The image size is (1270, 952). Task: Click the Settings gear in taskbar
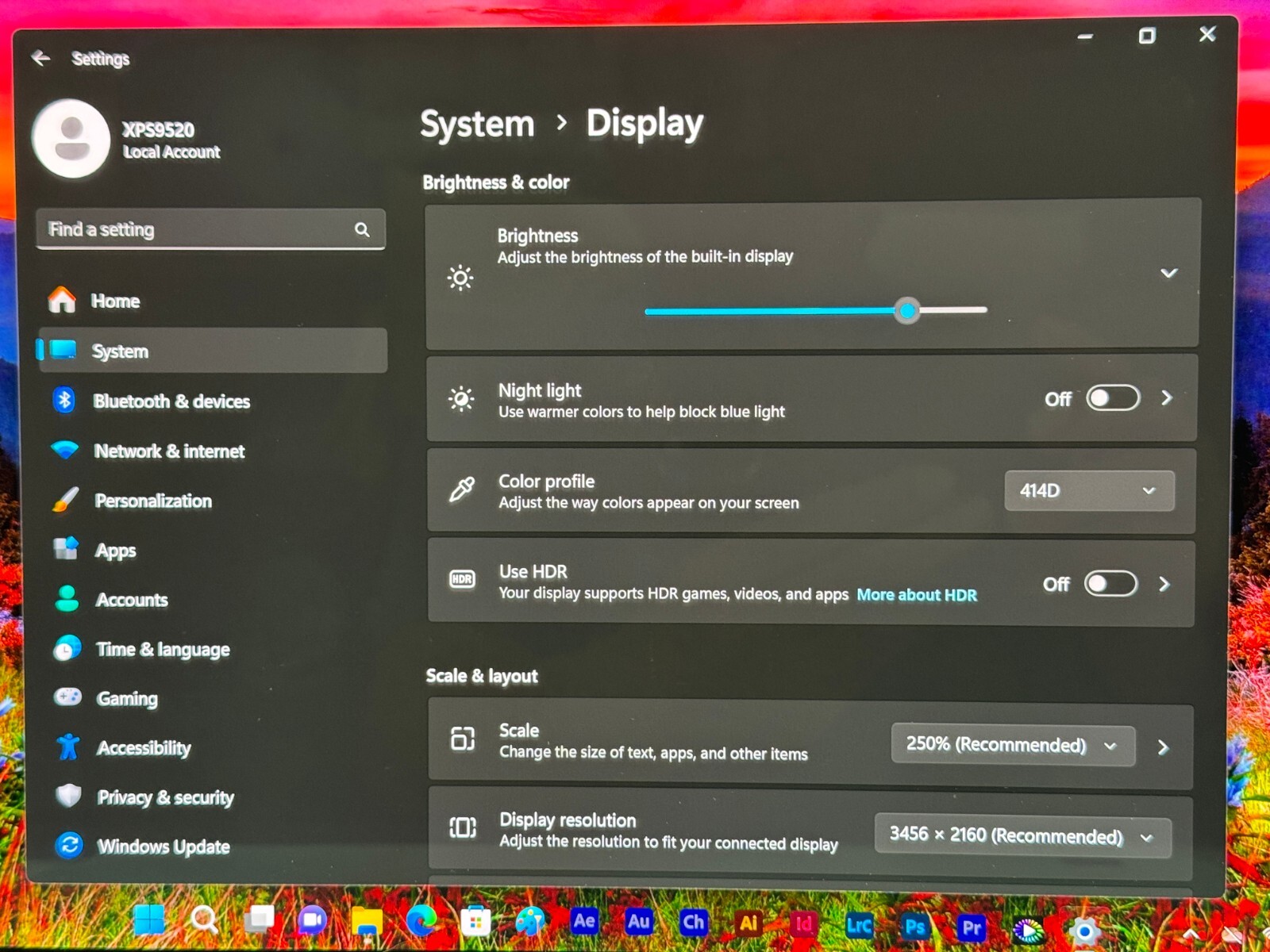pyautogui.click(x=1084, y=931)
